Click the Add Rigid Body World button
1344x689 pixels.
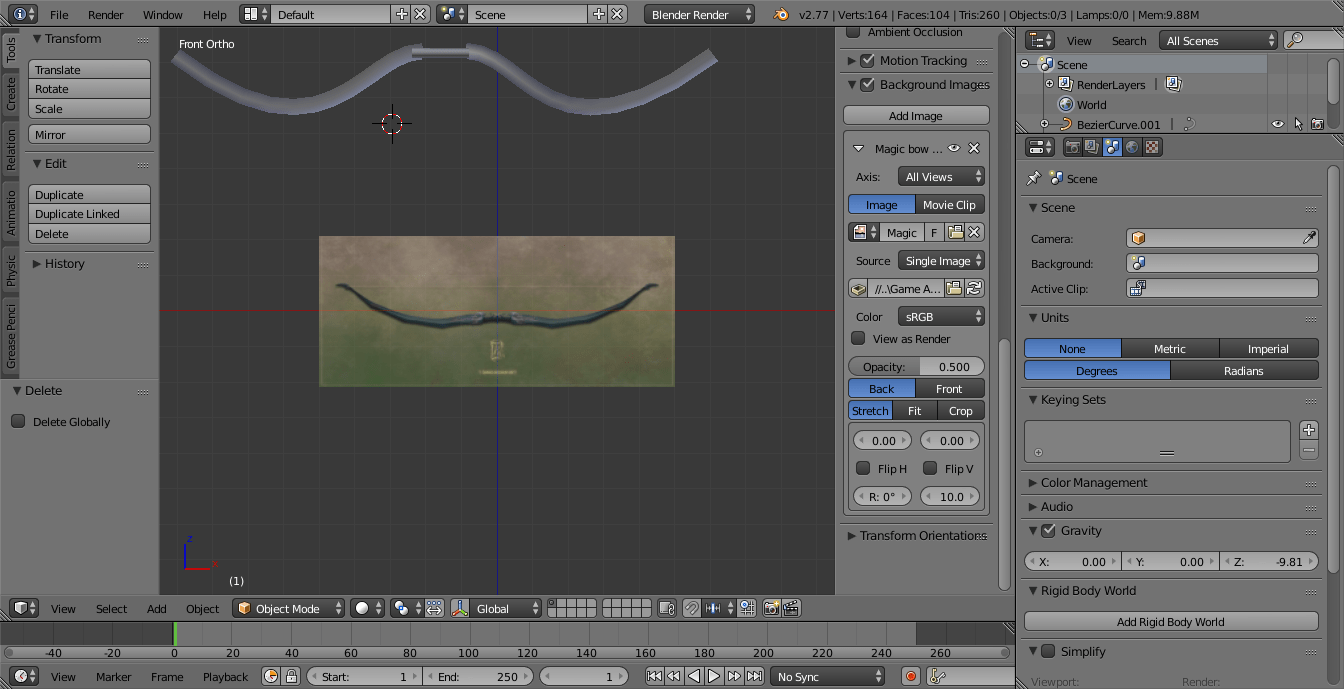[x=1170, y=621]
